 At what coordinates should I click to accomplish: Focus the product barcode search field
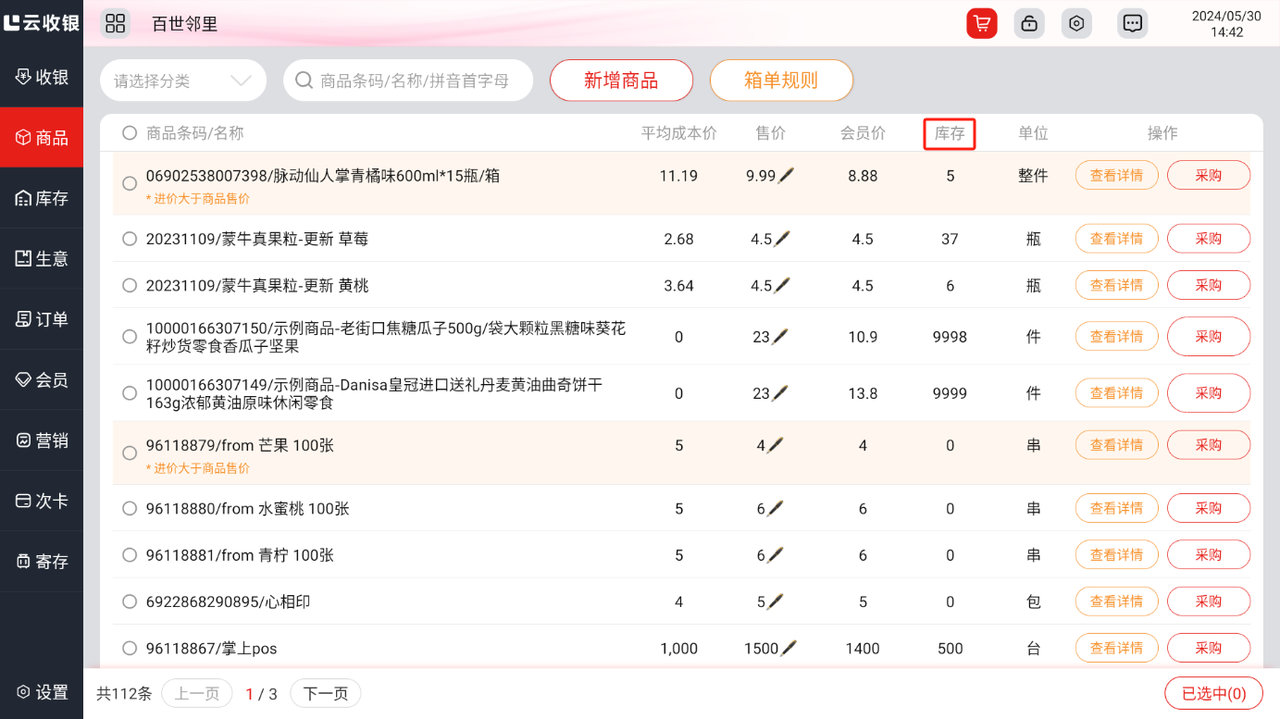(414, 81)
